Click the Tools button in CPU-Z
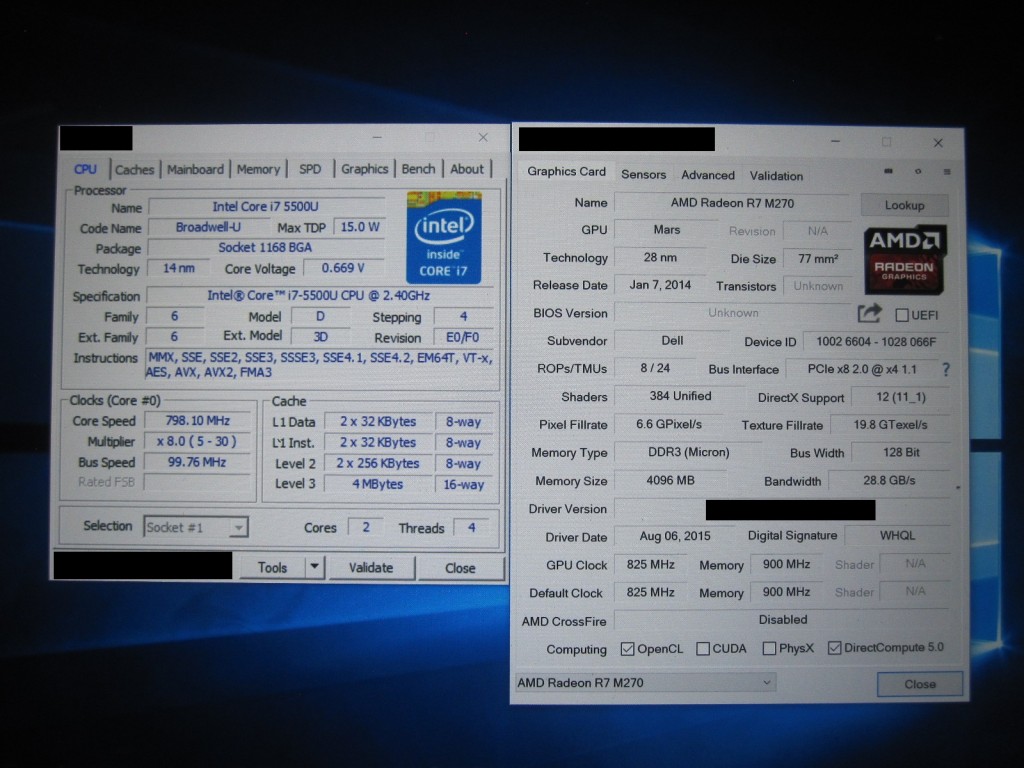The width and height of the screenshot is (1024, 768). coord(272,568)
